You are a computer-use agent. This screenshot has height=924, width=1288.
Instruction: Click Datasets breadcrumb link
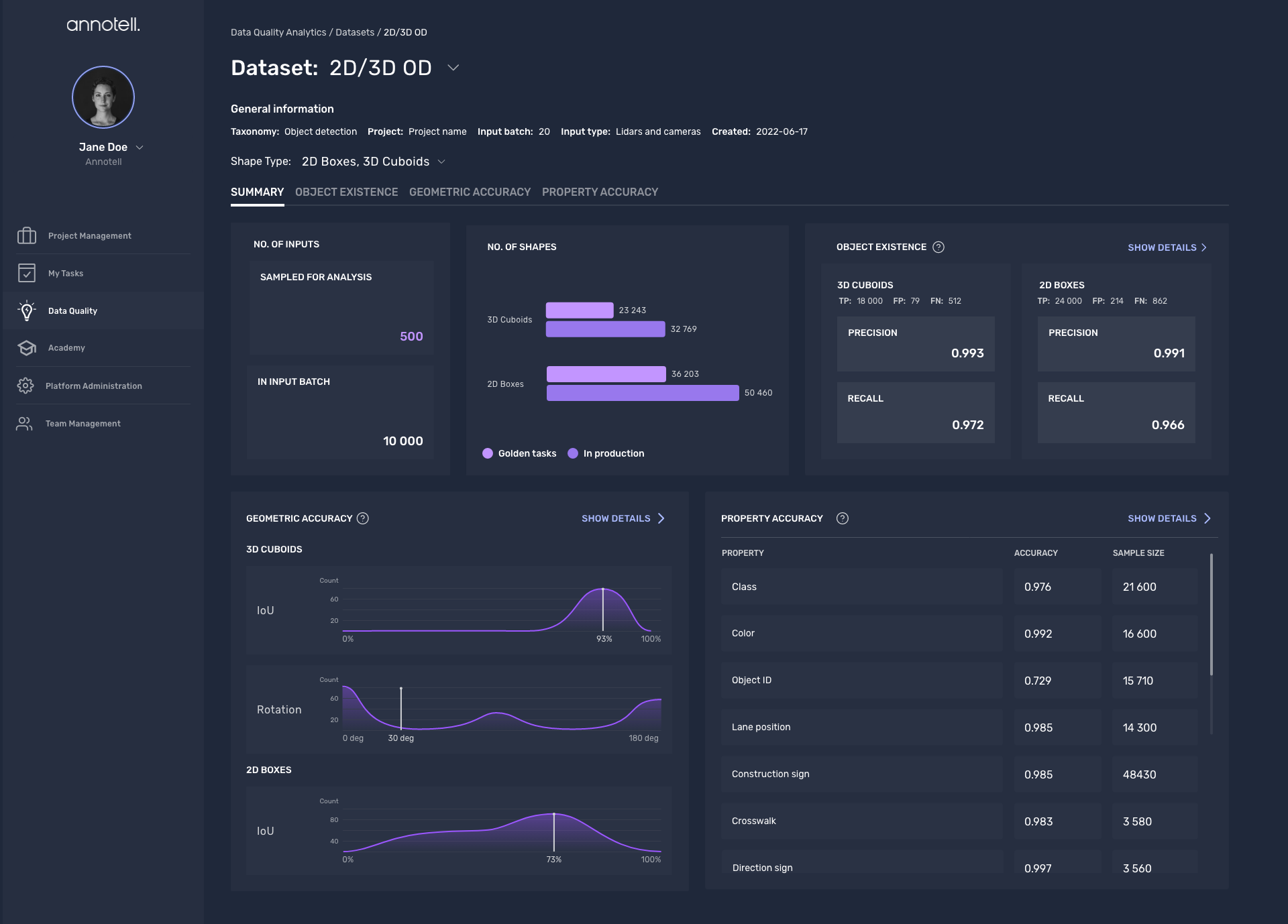(x=355, y=32)
